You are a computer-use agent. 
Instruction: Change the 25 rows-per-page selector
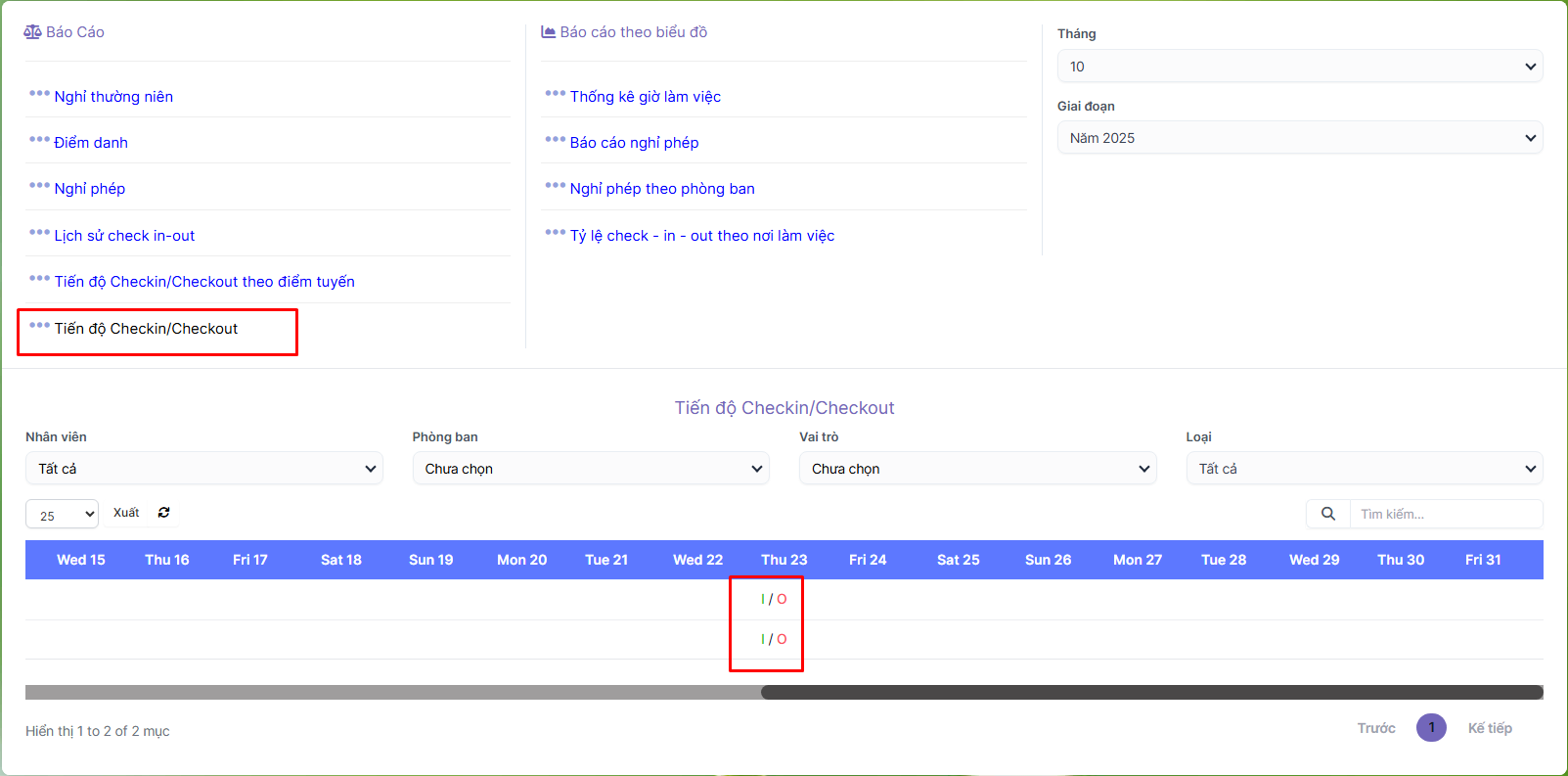click(x=62, y=515)
